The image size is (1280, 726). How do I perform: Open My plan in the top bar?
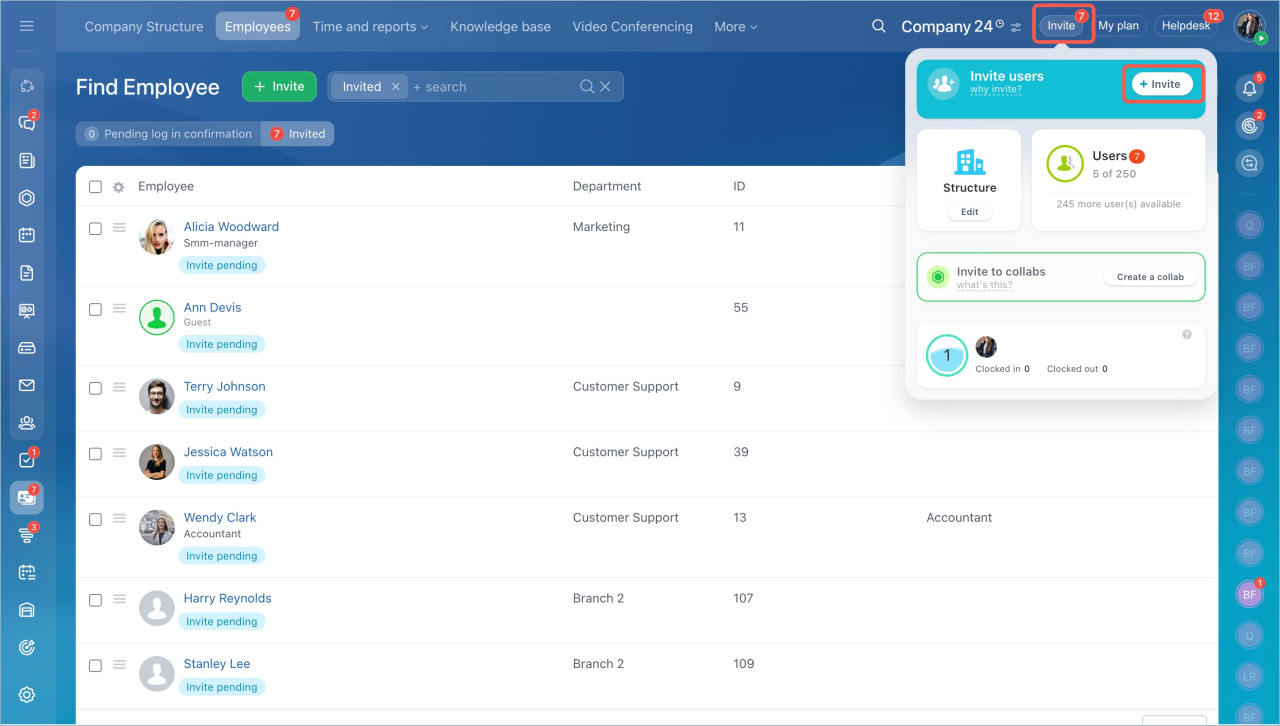click(1118, 26)
